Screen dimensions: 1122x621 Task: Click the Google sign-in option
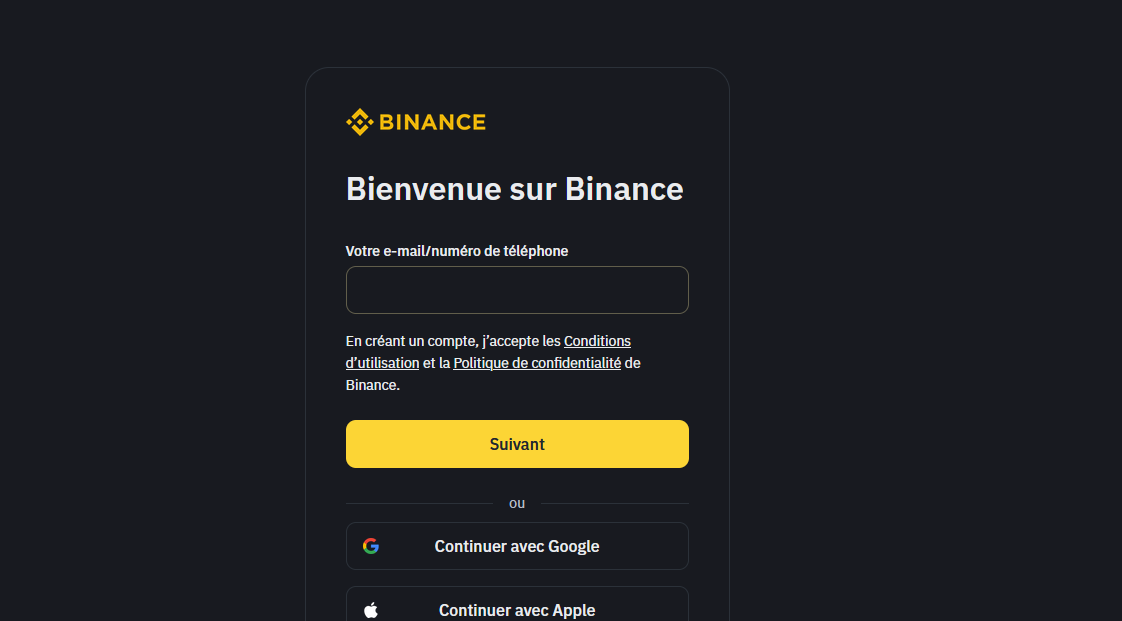point(517,546)
